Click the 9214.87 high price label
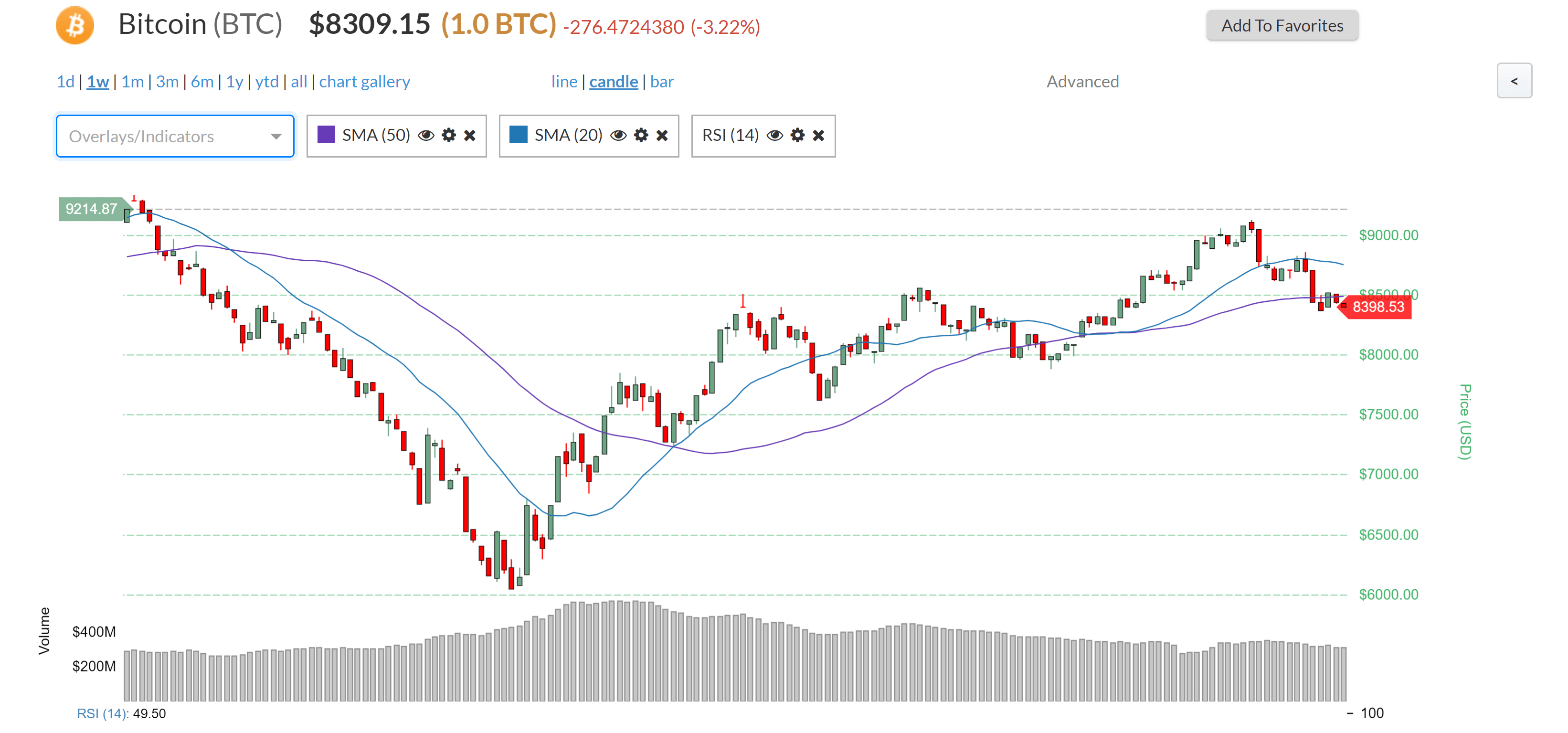Viewport: 1568px width, 733px height. 93,209
